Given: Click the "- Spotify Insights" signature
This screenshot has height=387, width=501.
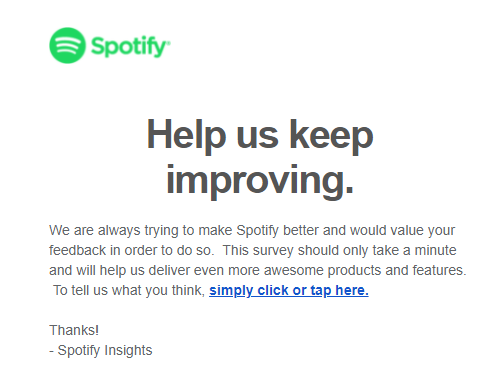Looking at the screenshot, I should coord(101,351).
